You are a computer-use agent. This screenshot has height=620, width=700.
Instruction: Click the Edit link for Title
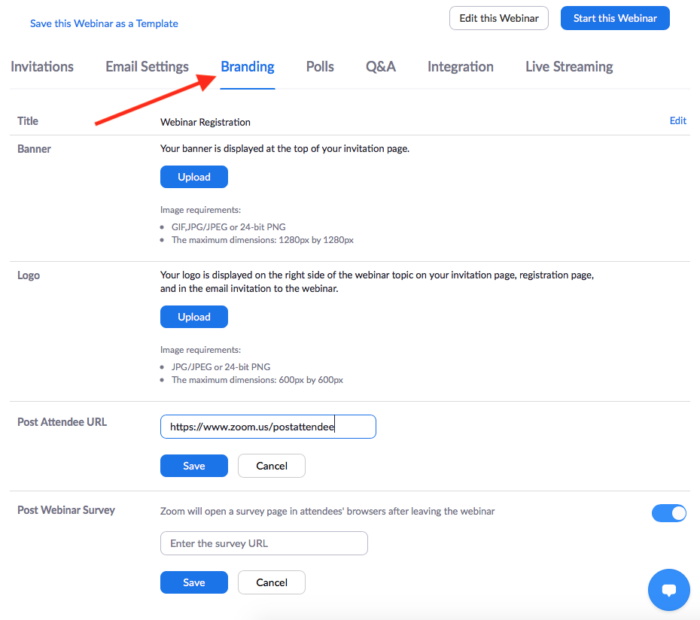coord(678,121)
